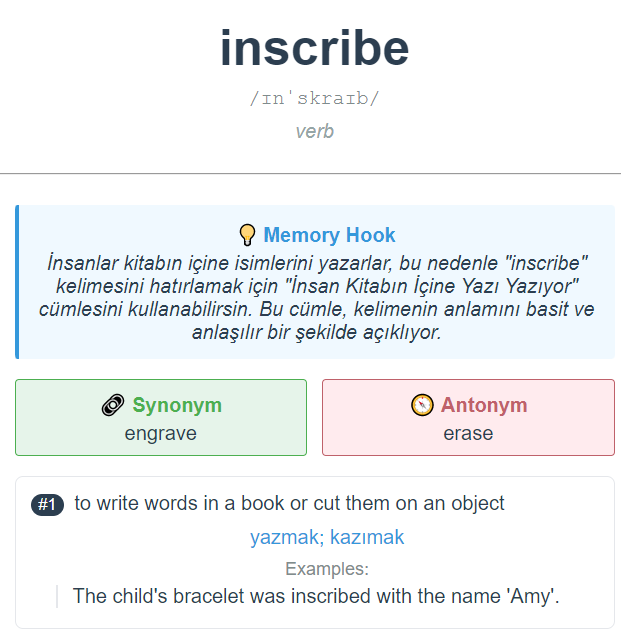The width and height of the screenshot is (621, 638).
Task: Select the #1 definition number badge
Action: click(x=47, y=505)
